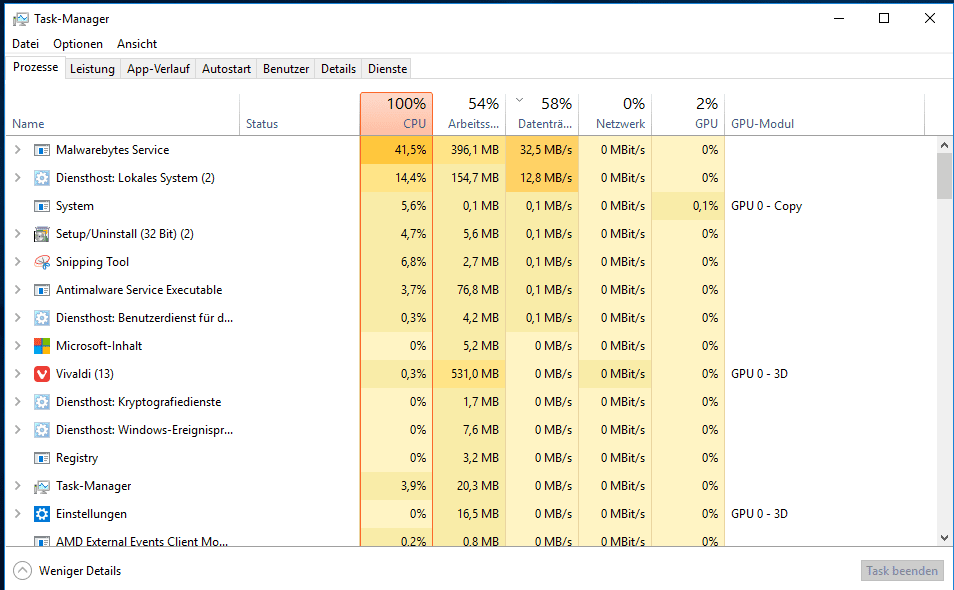Expand Diensthost: Lokales System (2) group
Screen dimensions: 954x590
click(x=18, y=178)
